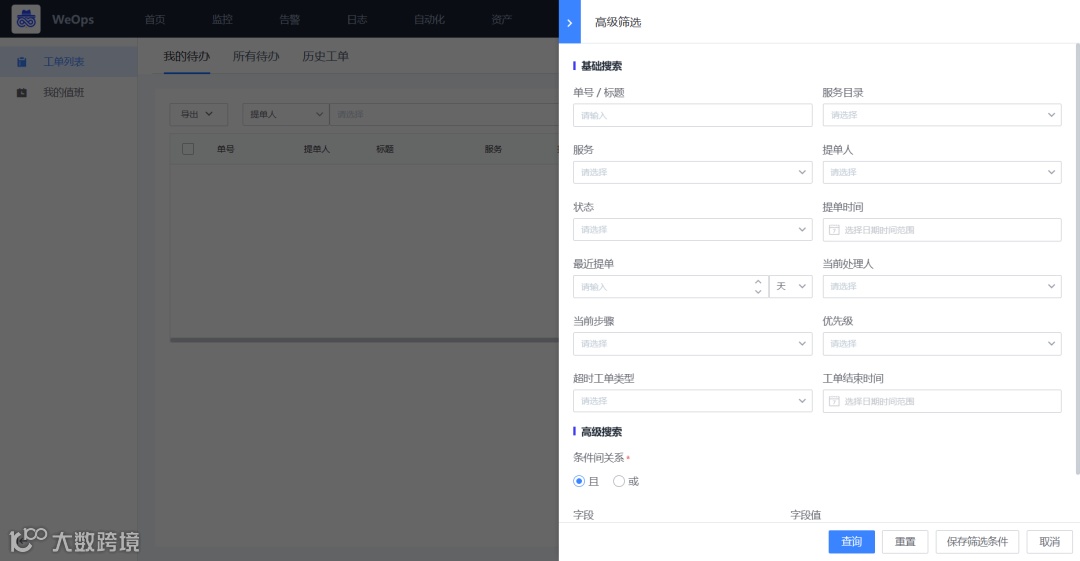Click the 标题 column header
1080x561 pixels.
coord(385,149)
